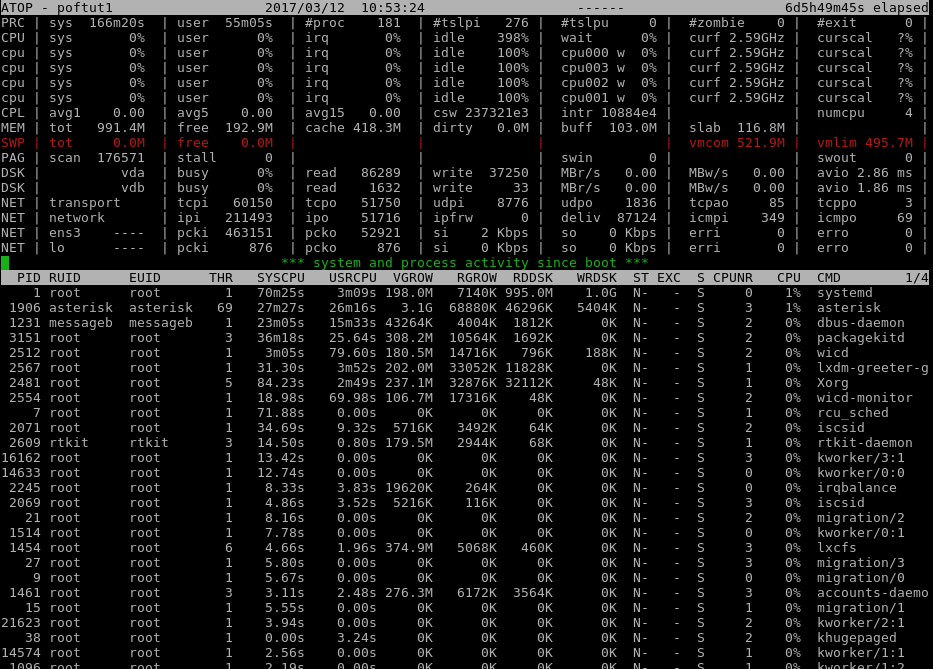933x669 pixels.
Task: Click the vda disk name
Action: pyautogui.click(x=133, y=173)
